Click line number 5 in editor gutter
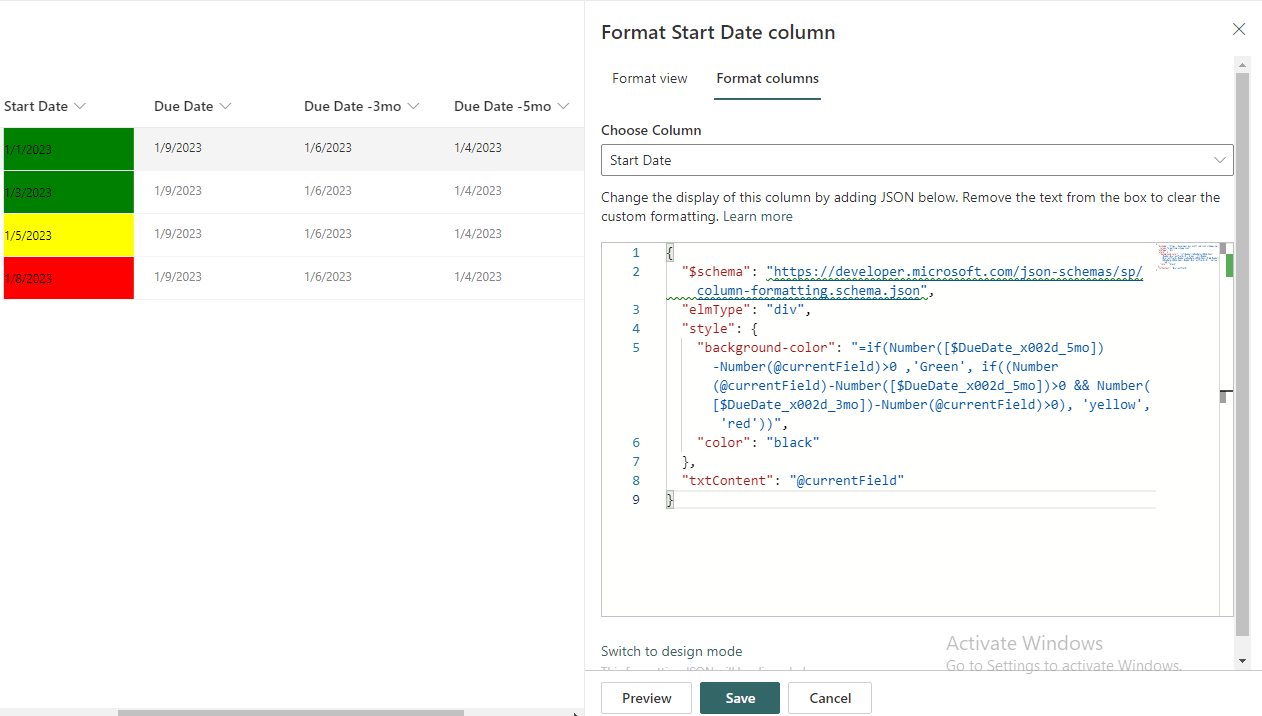Screen dimensions: 1262x716 click(x=636, y=347)
